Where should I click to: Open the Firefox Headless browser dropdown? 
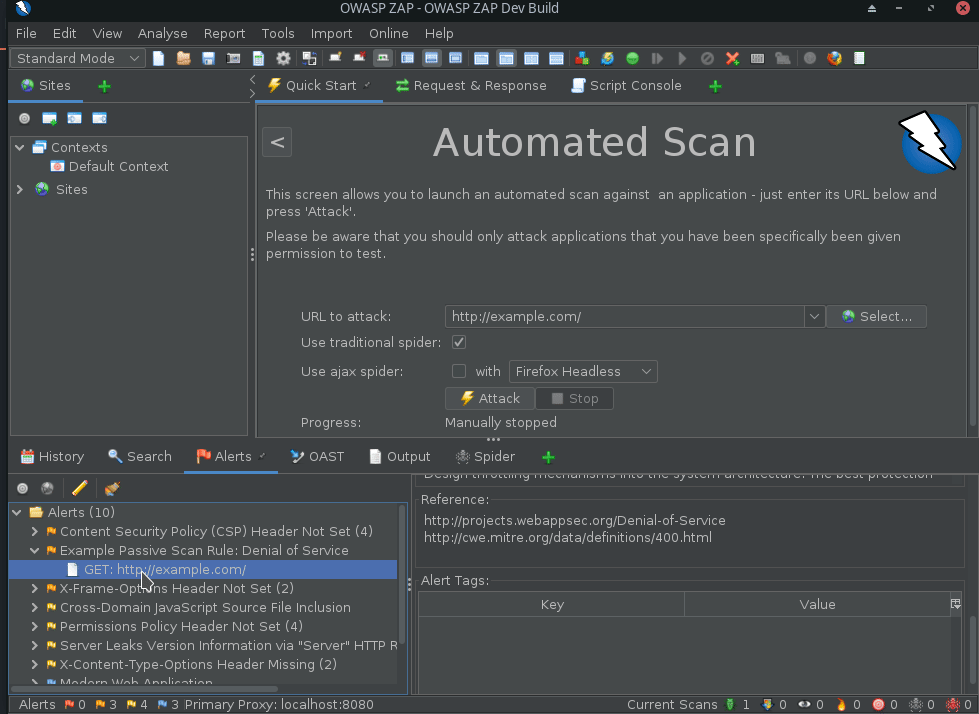[583, 371]
